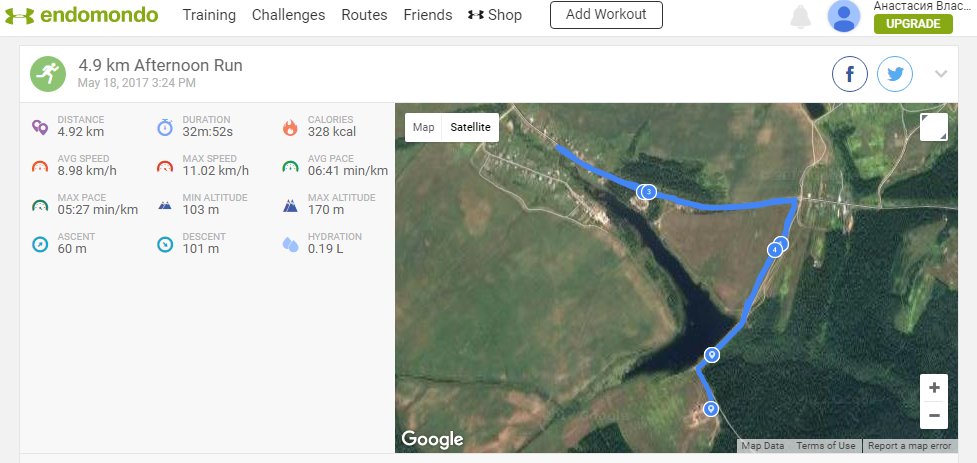Open the Training menu
Viewport: 977px width, 463px height.
click(209, 15)
